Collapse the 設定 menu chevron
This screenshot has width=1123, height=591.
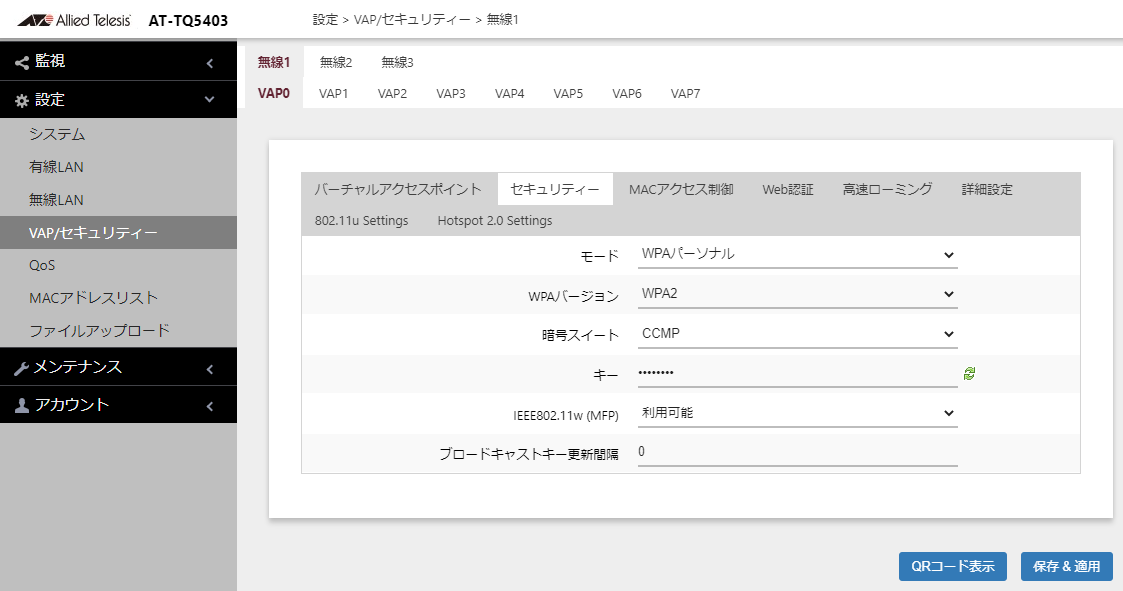point(210,99)
